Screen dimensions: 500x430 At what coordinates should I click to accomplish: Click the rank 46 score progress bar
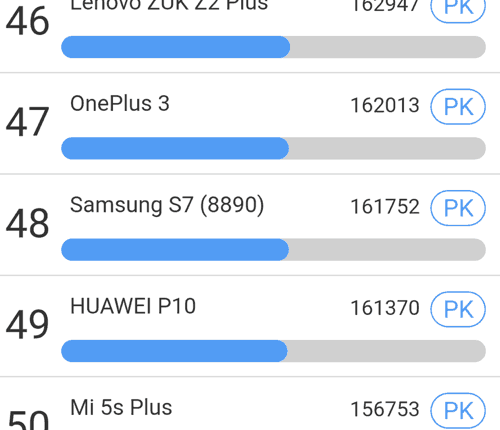[273, 47]
